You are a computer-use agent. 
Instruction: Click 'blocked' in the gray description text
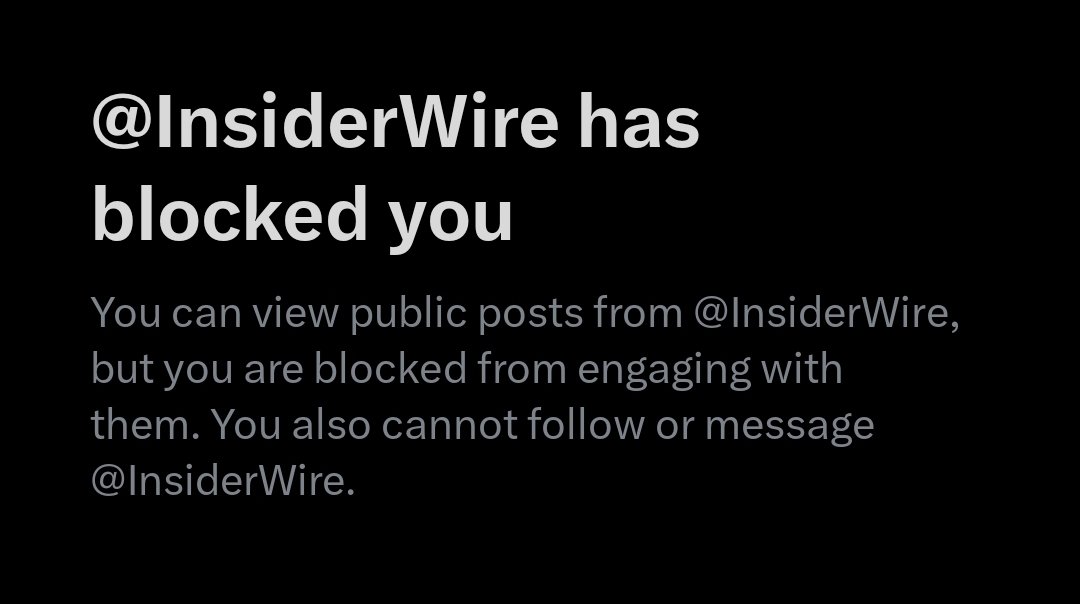pyautogui.click(x=391, y=368)
